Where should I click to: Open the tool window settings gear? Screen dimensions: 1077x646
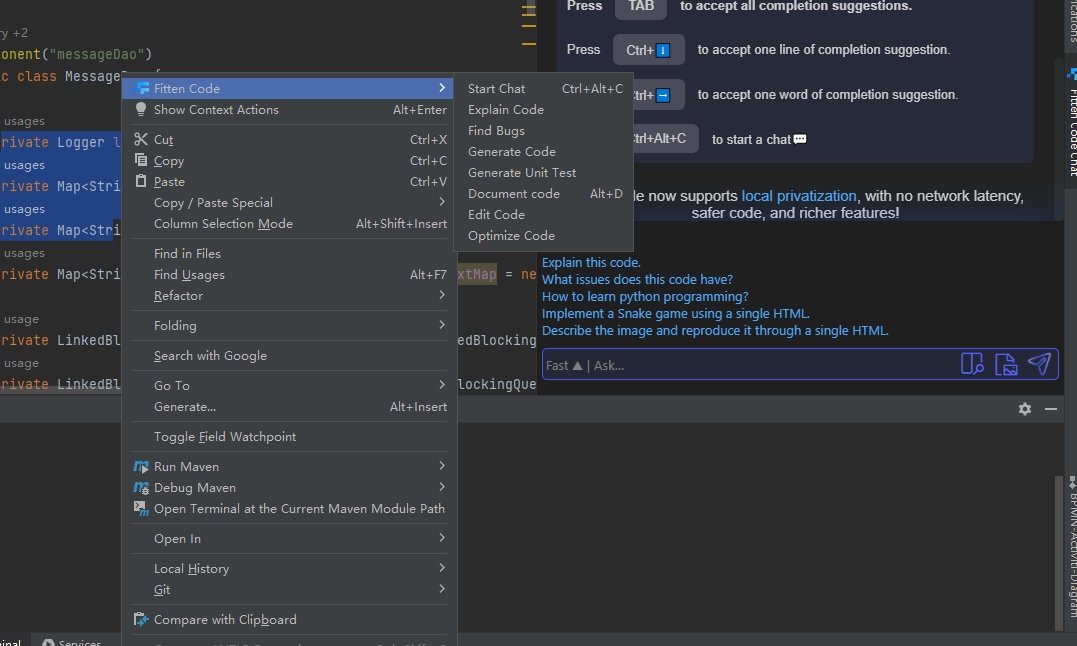(x=1025, y=409)
